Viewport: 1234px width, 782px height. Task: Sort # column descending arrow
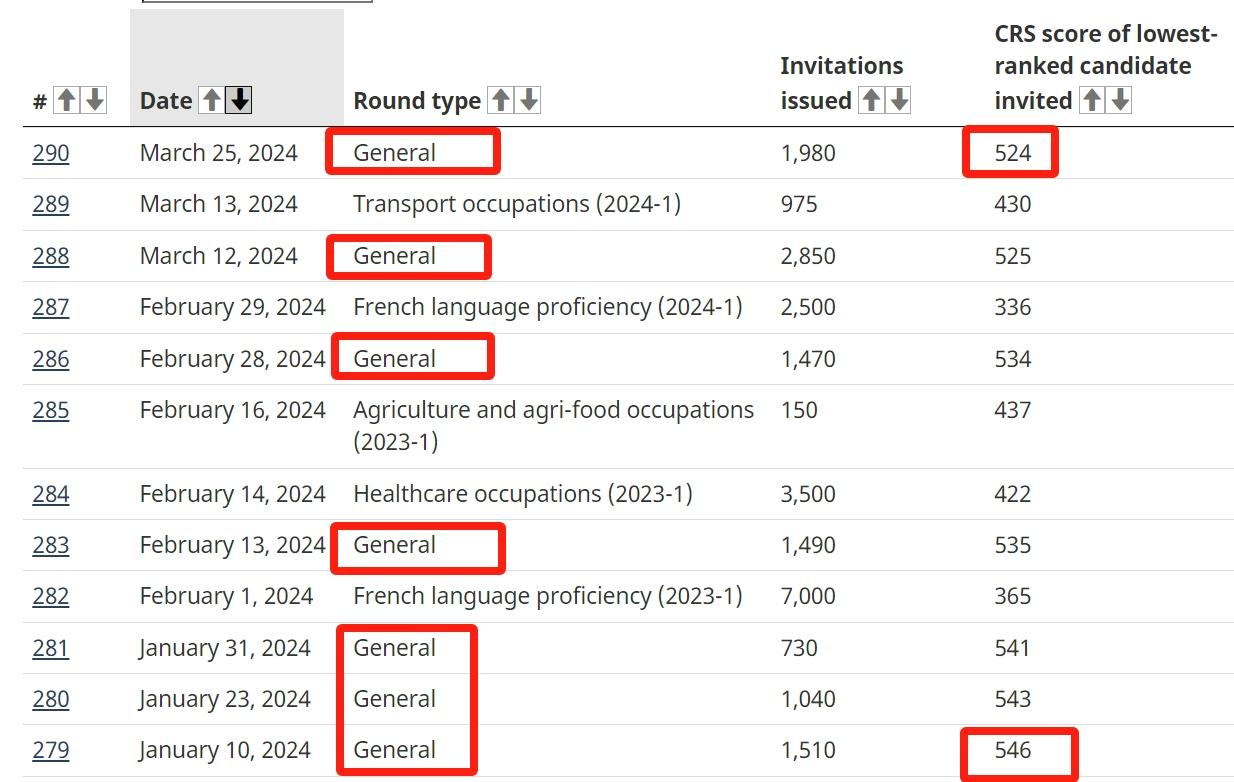(94, 100)
